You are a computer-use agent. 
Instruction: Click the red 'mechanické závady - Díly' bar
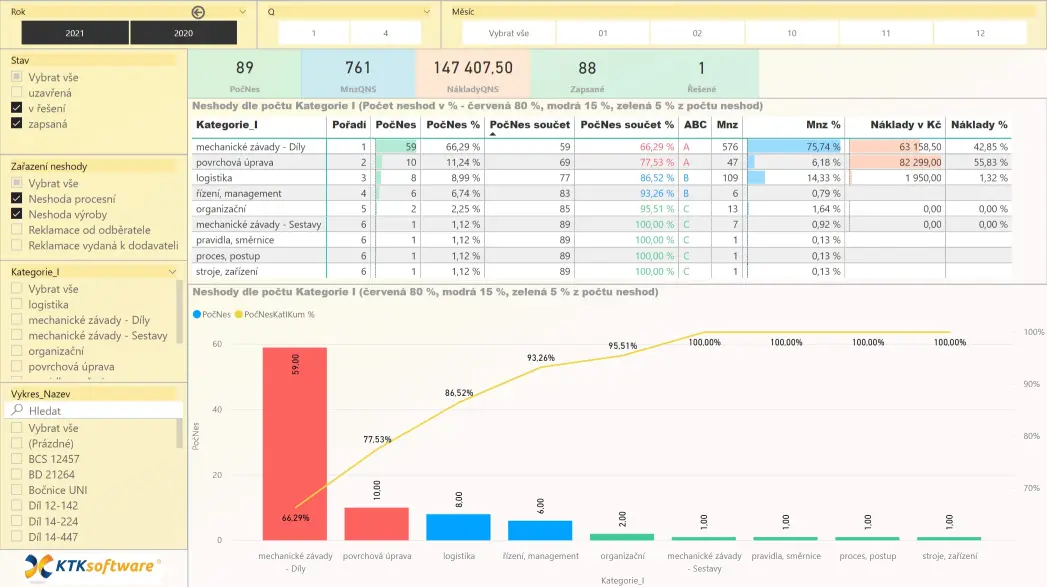[294, 443]
